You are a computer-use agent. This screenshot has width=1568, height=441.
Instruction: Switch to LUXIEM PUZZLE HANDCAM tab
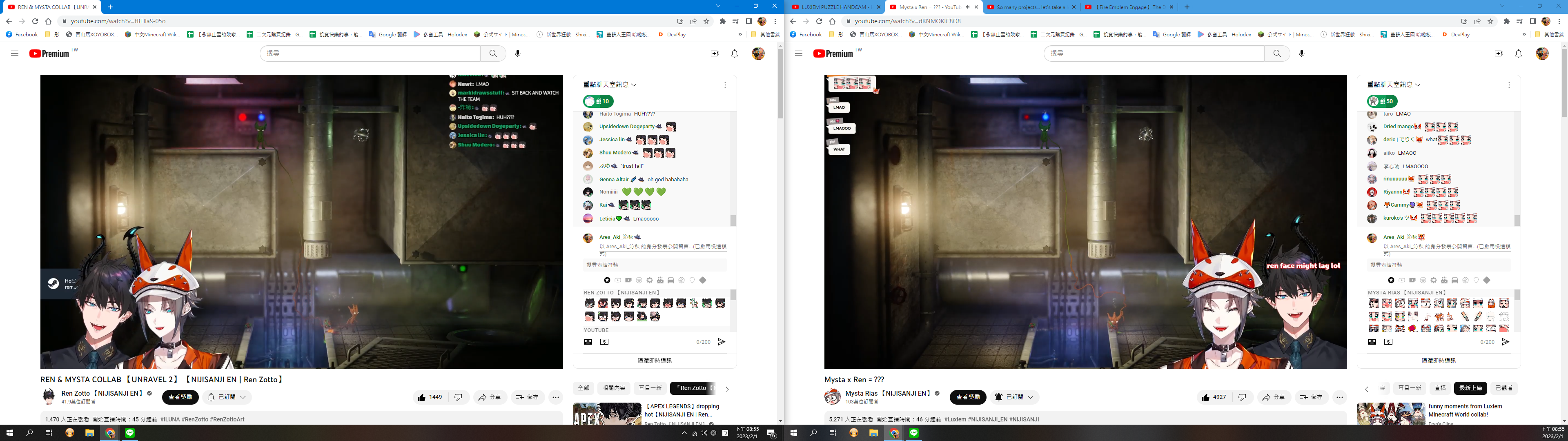(x=835, y=7)
